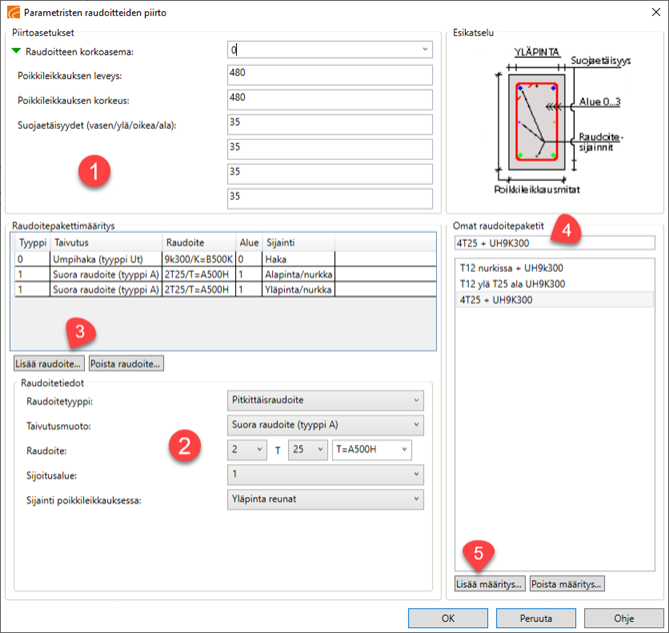Open the Raudoitteen korkoasema dropdown

click(424, 49)
